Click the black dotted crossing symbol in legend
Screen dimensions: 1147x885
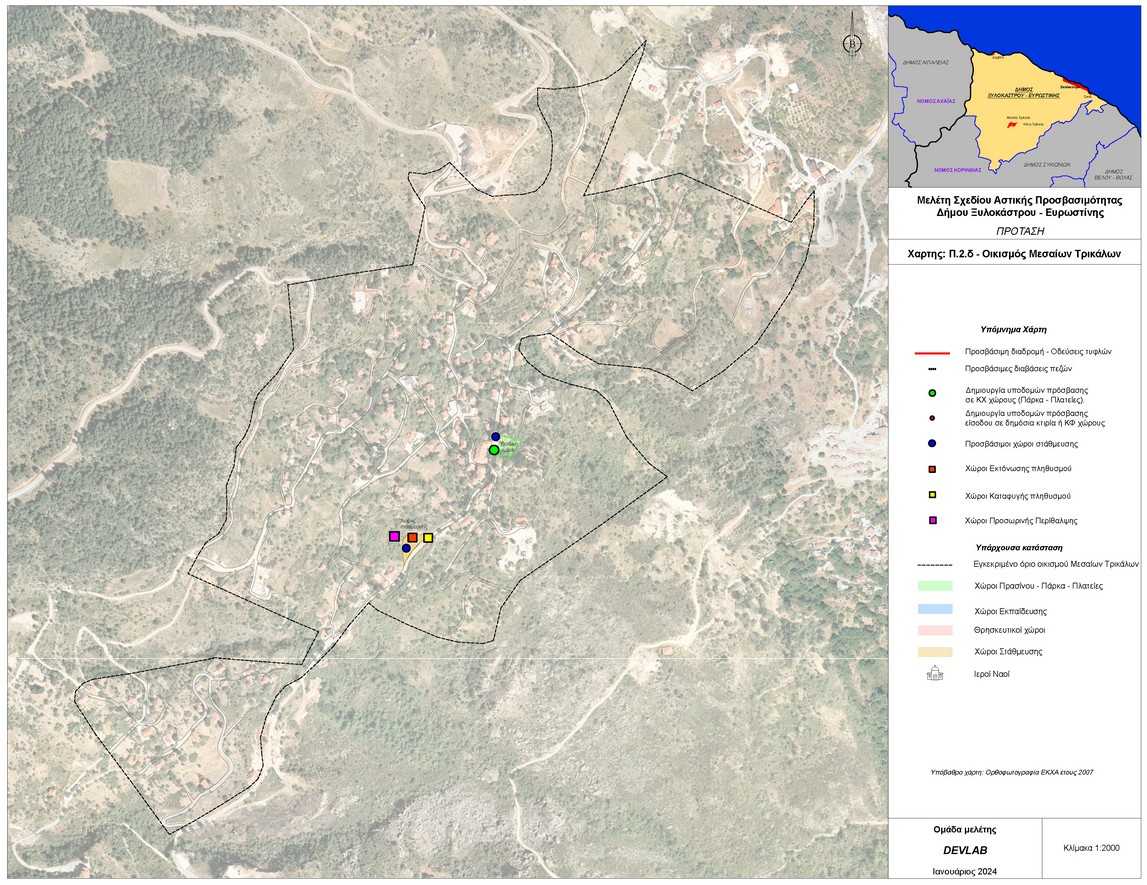point(932,369)
